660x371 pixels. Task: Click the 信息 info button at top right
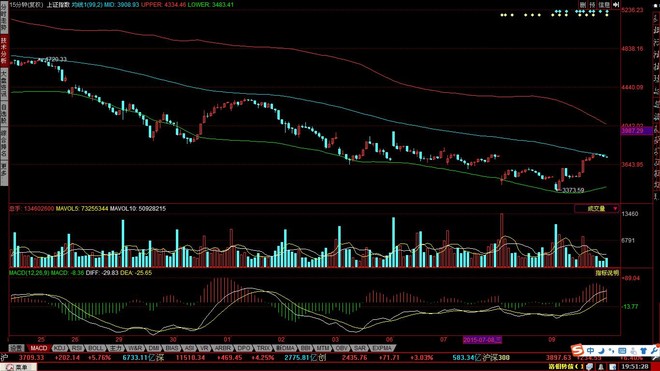pyautogui.click(x=604, y=5)
